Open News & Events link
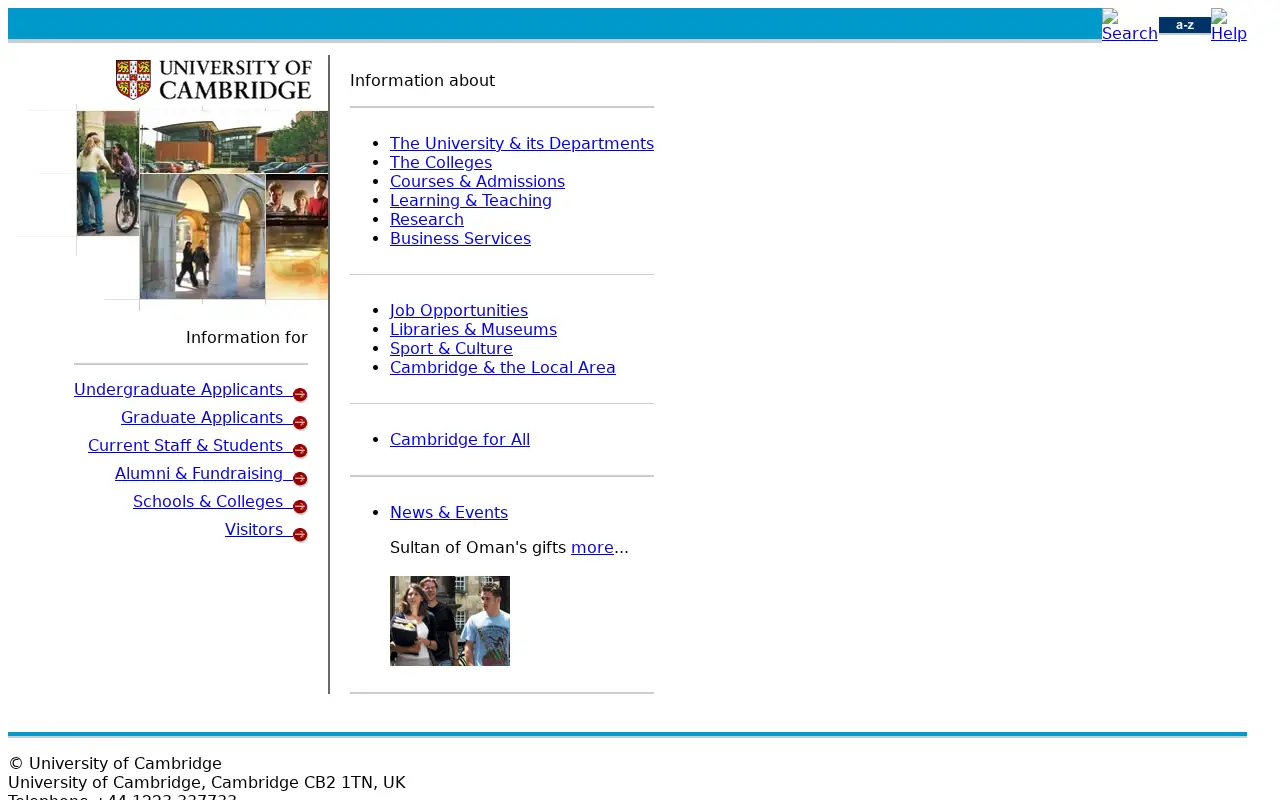Viewport: 1280px width, 800px height. [449, 513]
